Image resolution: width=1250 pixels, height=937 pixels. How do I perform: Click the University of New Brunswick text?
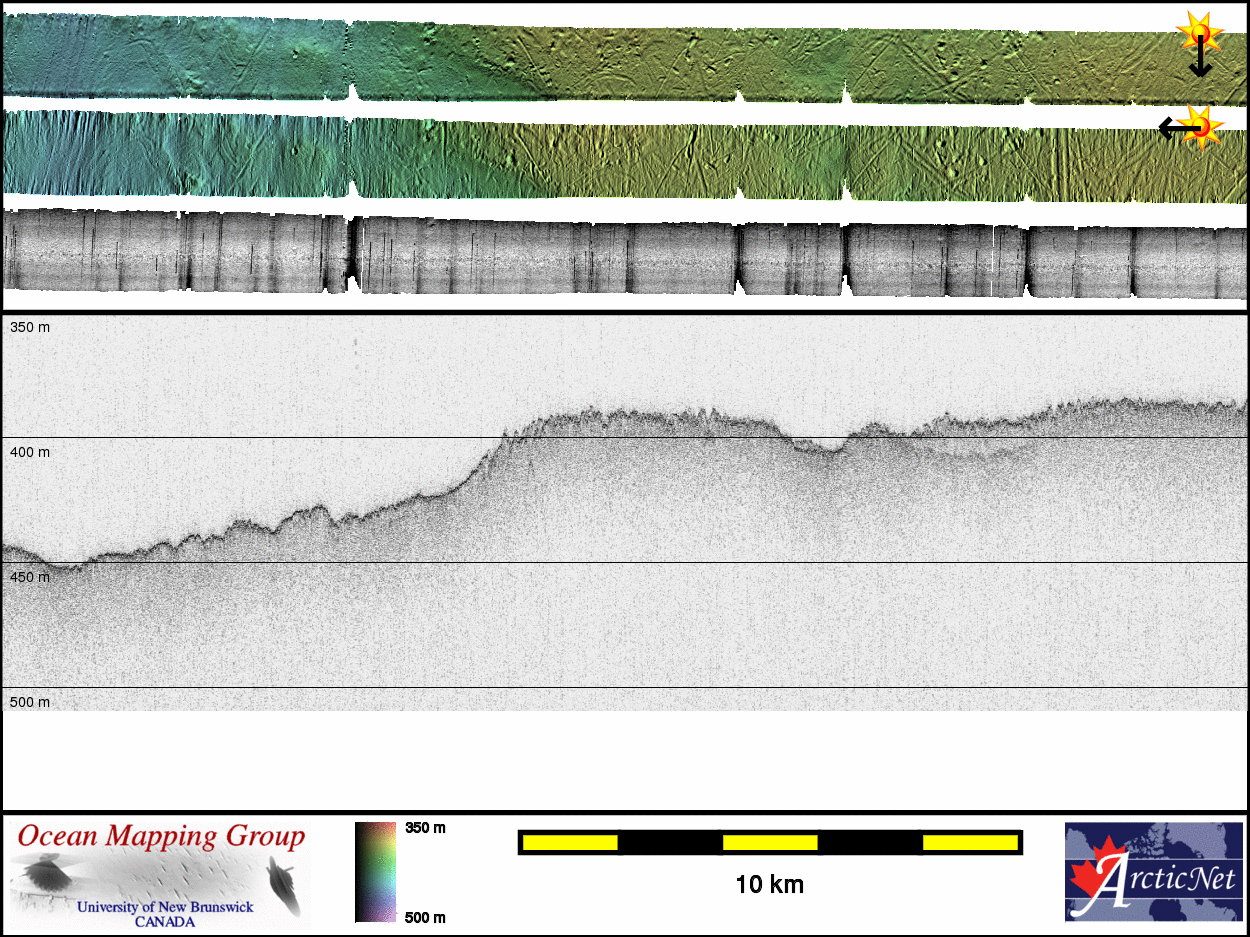click(165, 907)
